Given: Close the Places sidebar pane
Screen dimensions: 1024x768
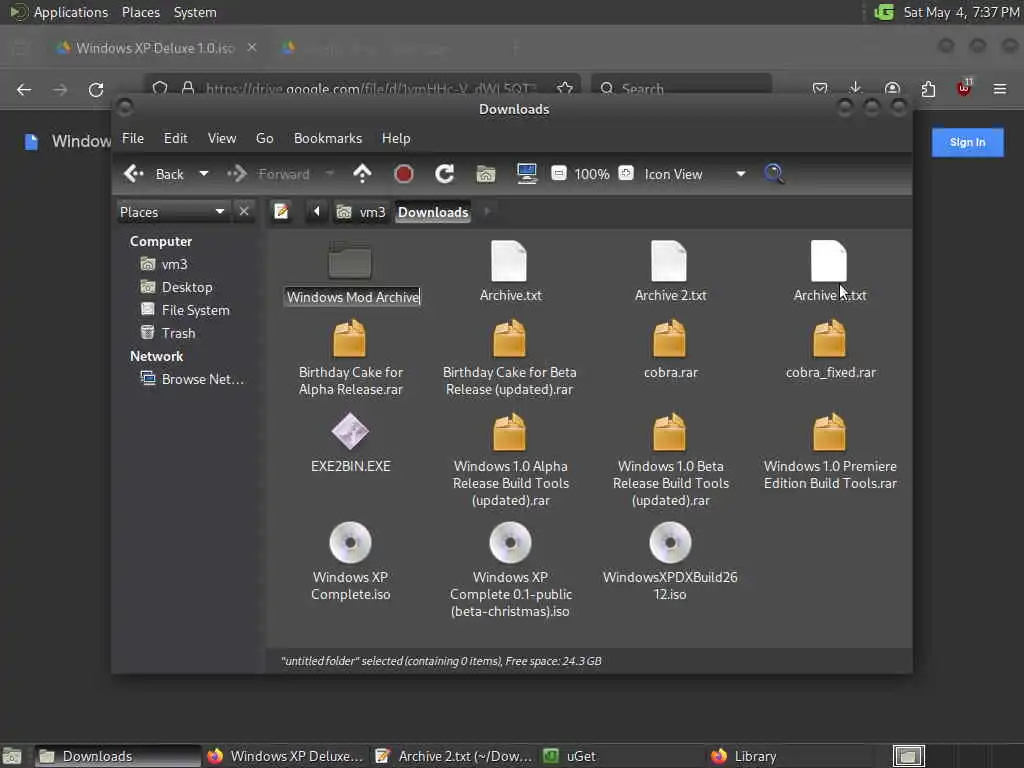Looking at the screenshot, I should pos(244,212).
